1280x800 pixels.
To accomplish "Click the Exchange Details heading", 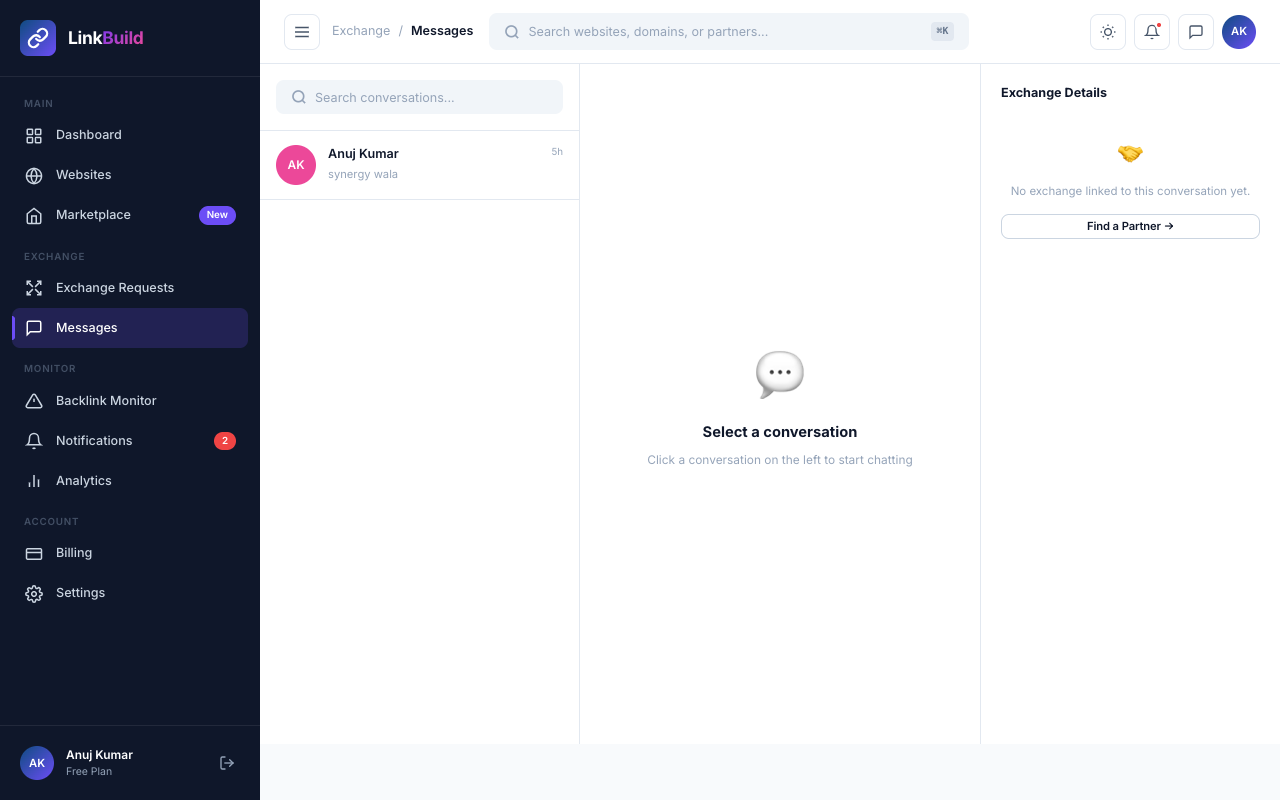I will 1054,93.
